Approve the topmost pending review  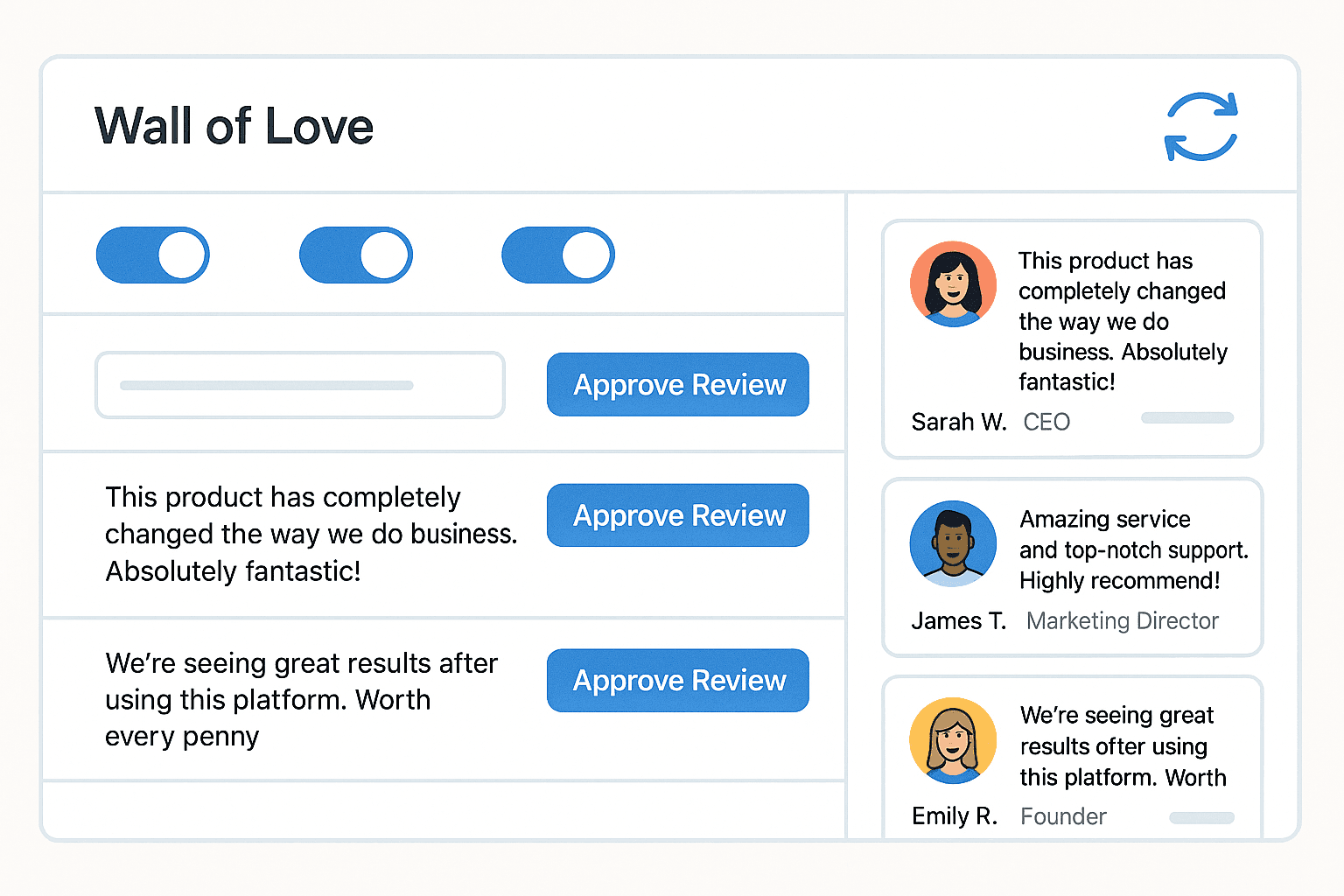677,384
